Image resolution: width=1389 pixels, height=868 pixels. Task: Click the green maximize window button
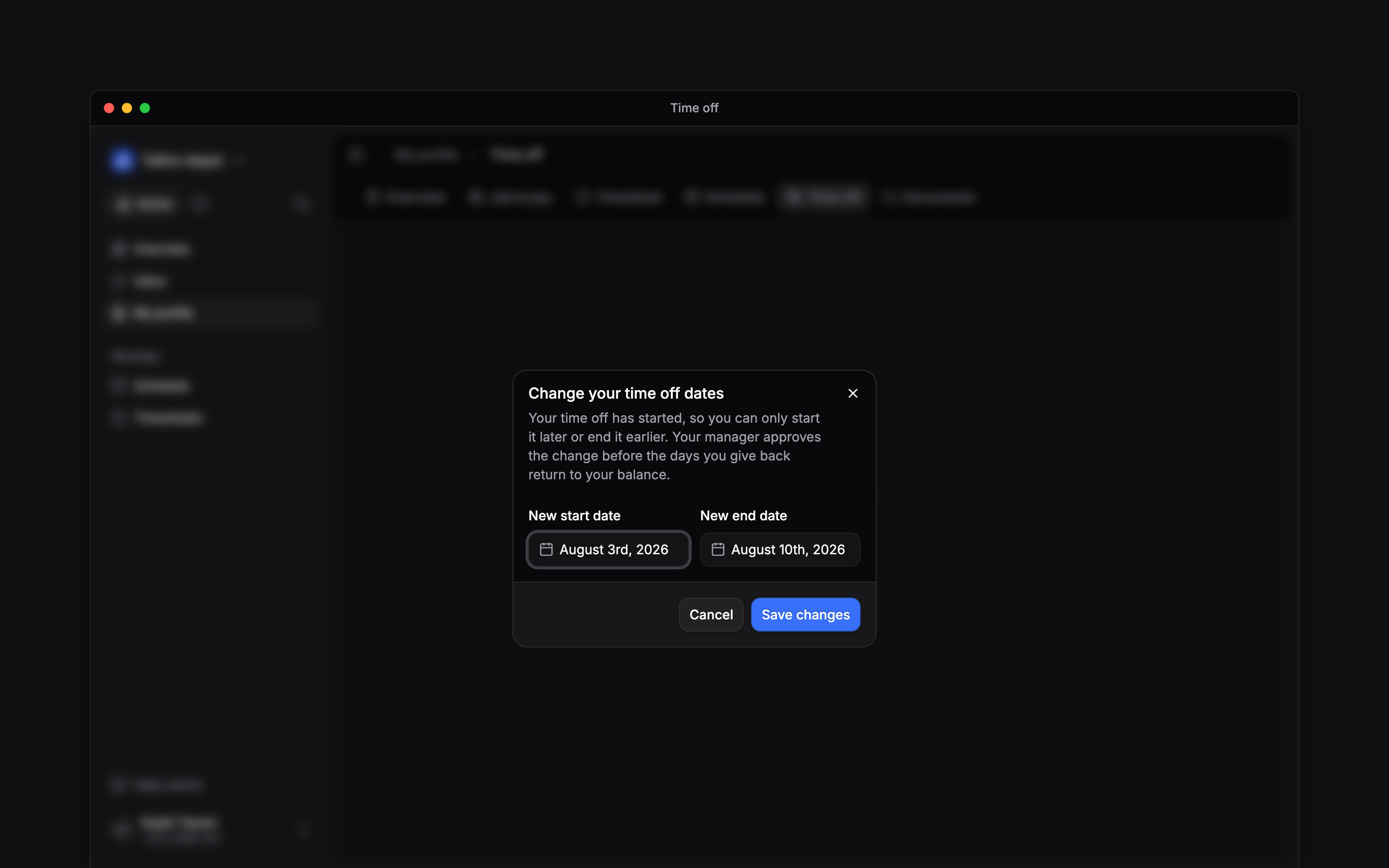tap(145, 108)
